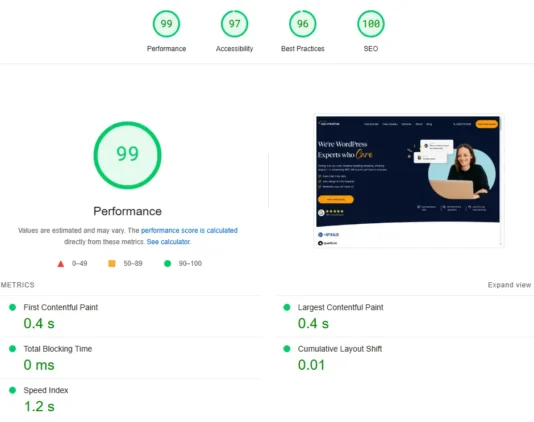
Task: Click the green circle 90–100 legend icon
Action: tap(167, 264)
